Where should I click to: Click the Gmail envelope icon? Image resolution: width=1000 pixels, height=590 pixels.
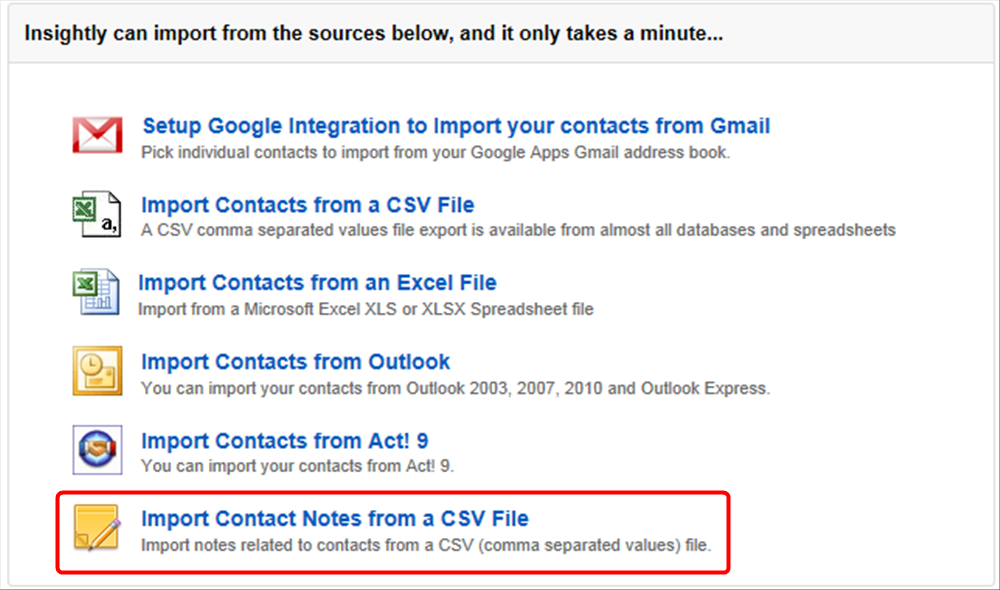(x=97, y=135)
